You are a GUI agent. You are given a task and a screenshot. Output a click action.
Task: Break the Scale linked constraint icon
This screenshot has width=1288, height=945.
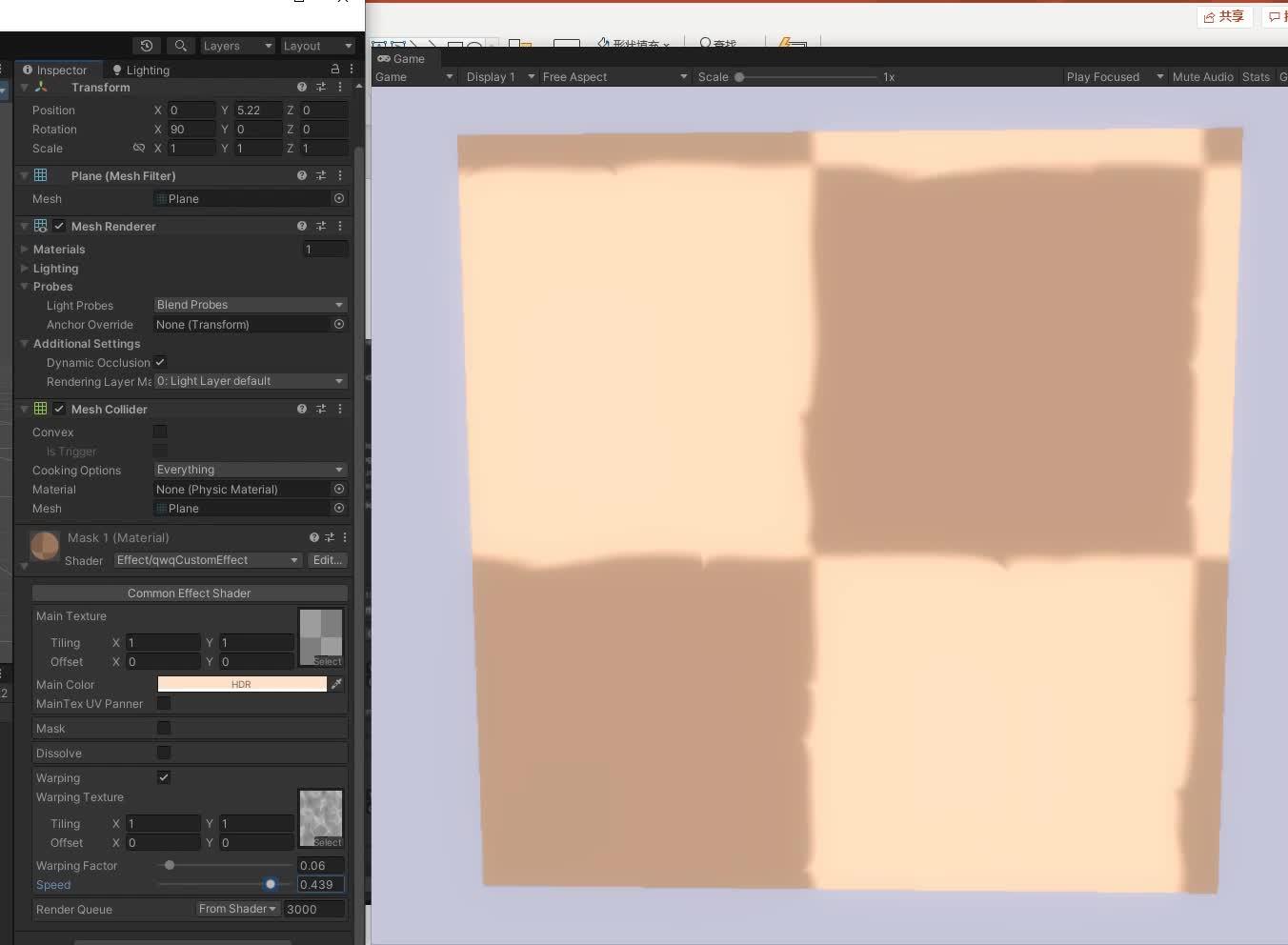139,149
